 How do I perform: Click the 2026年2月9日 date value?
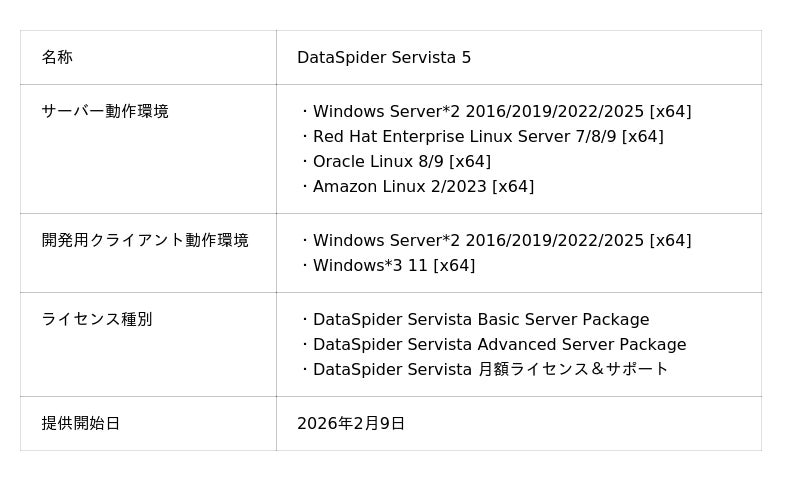[x=351, y=424]
